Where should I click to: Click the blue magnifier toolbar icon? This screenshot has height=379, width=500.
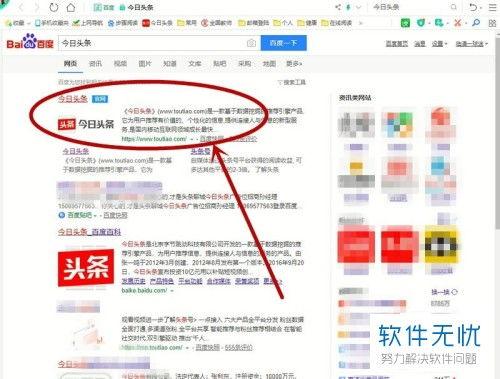[x=476, y=23]
